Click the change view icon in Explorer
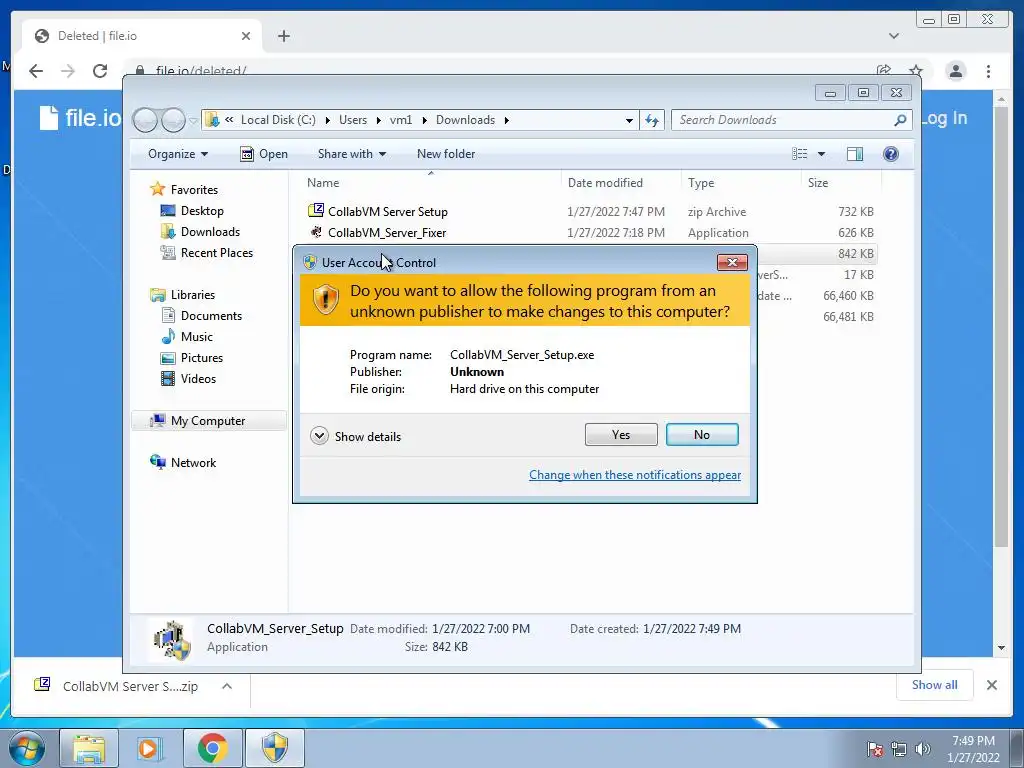 [x=799, y=153]
